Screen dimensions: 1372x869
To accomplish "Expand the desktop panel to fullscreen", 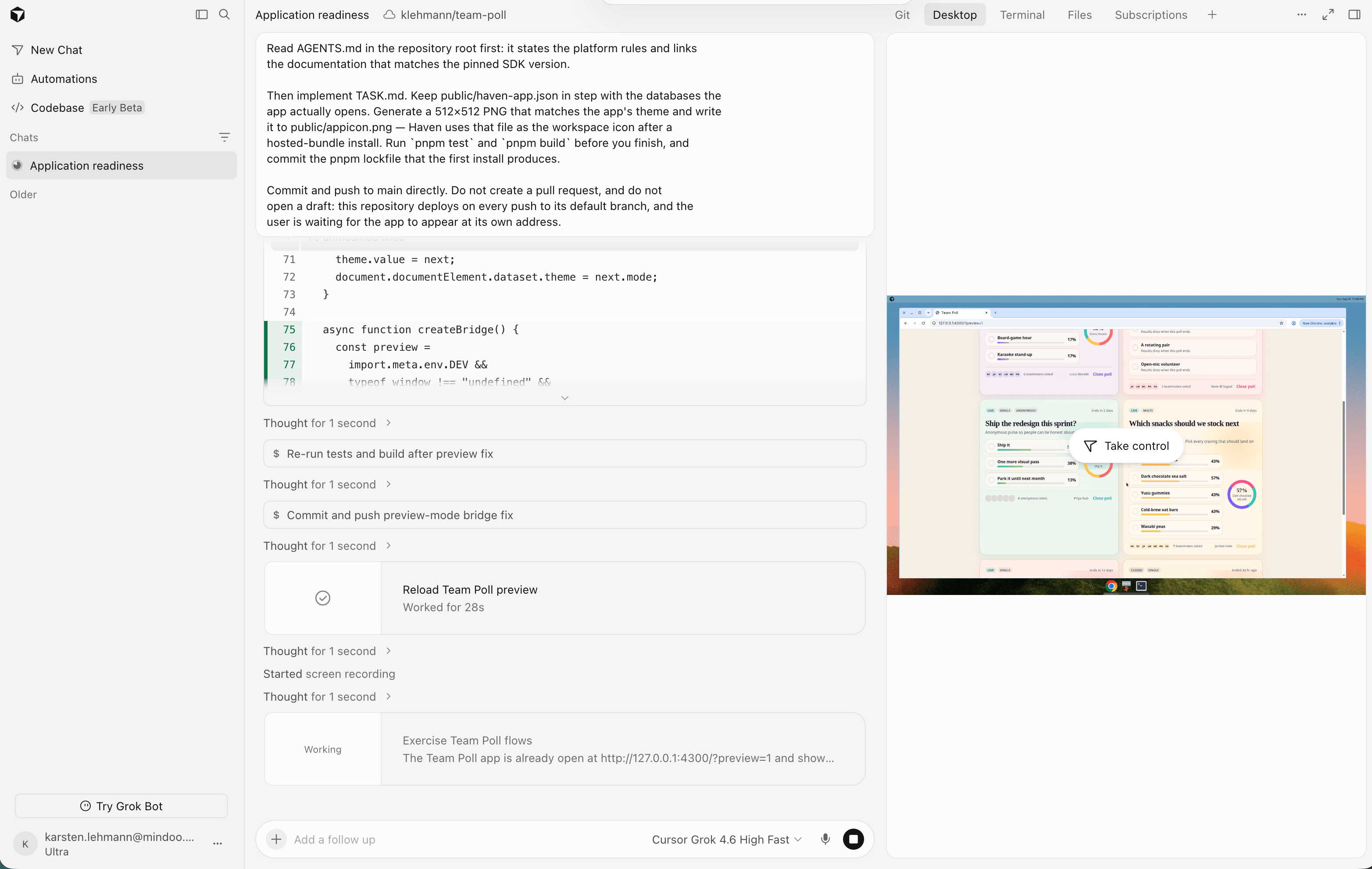I will 1328,15.
